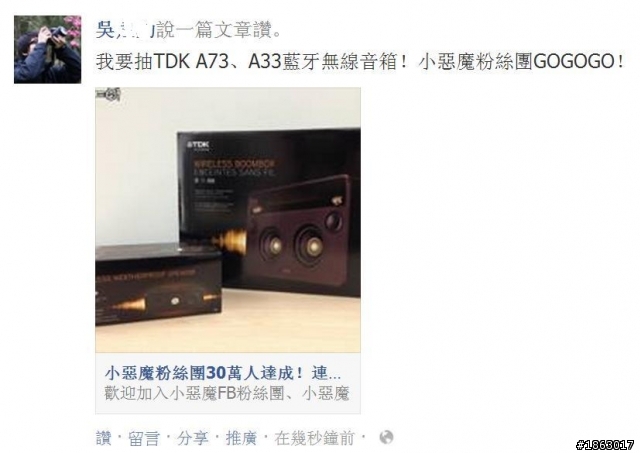640x453 pixels.
Task: Click the 讚 (Like) link
Action: 104,438
